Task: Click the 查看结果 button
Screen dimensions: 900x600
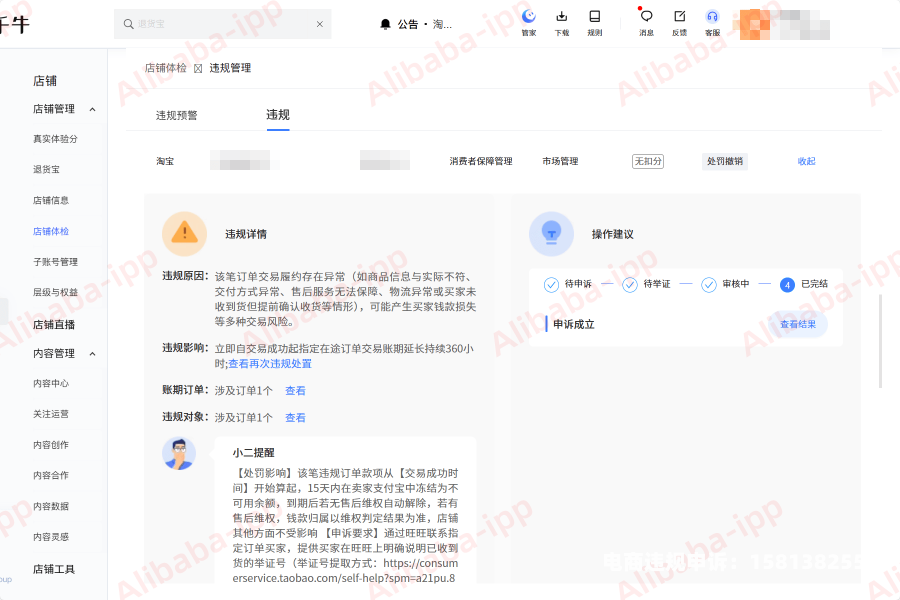Action: (797, 324)
